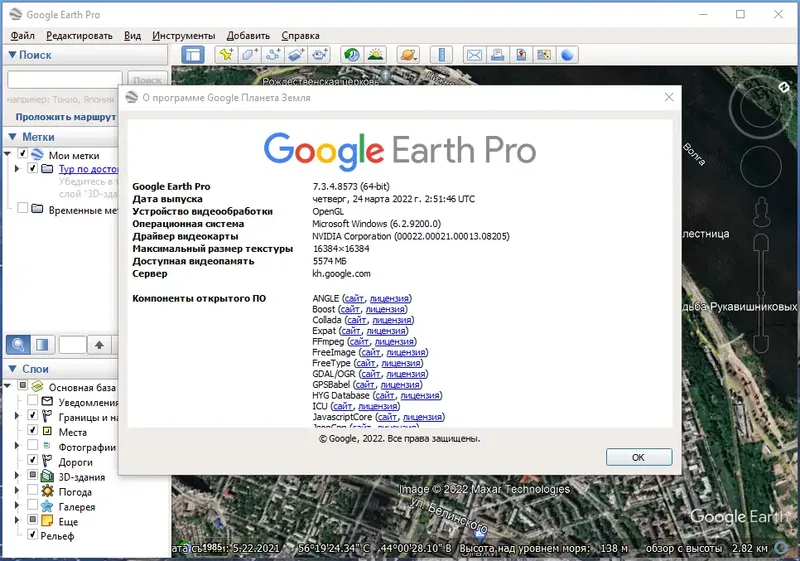This screenshot has width=800, height=561.
Task: Click the 3D-здания buildings layer icon
Action: click(47, 476)
